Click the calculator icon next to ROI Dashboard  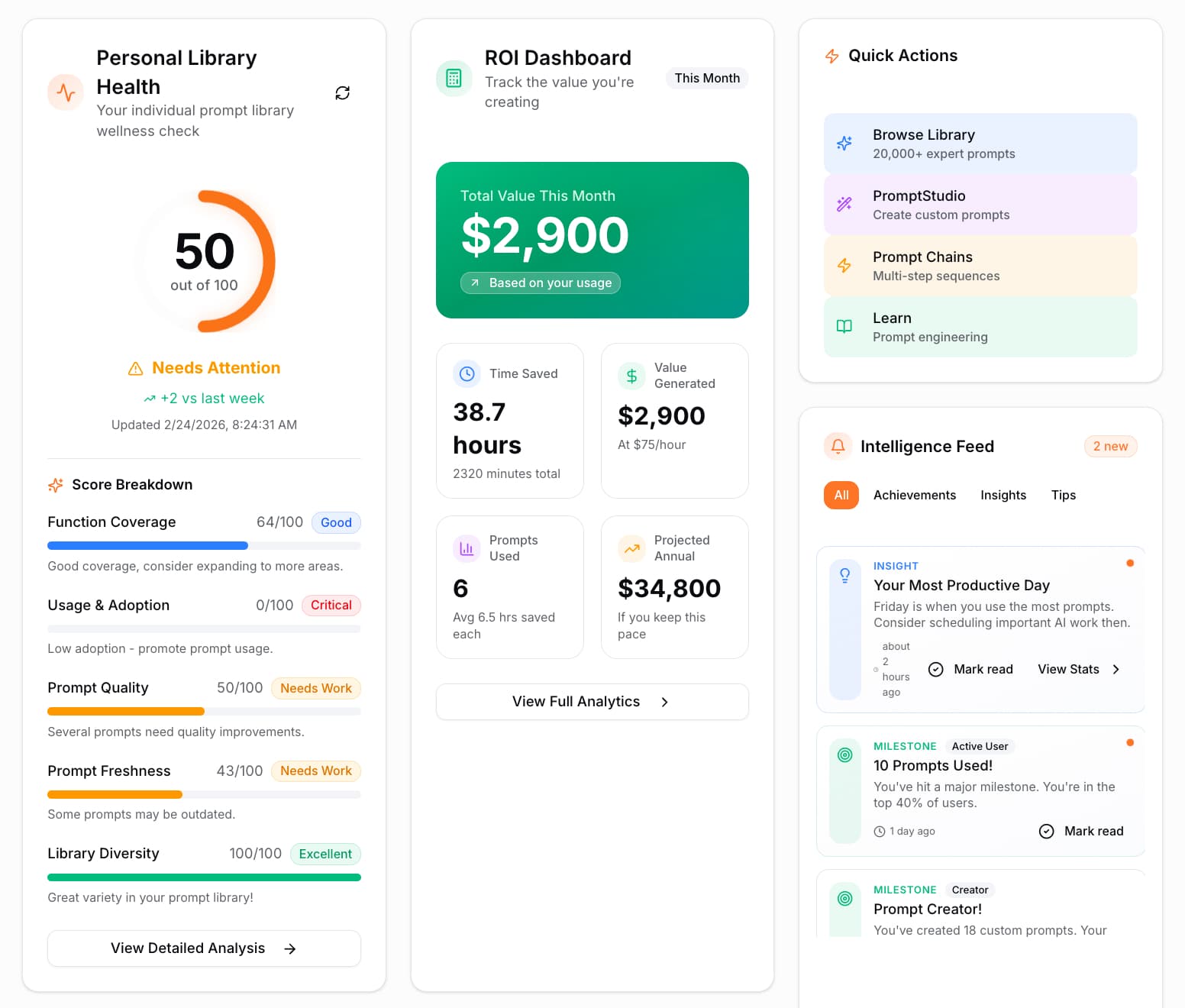click(x=454, y=79)
